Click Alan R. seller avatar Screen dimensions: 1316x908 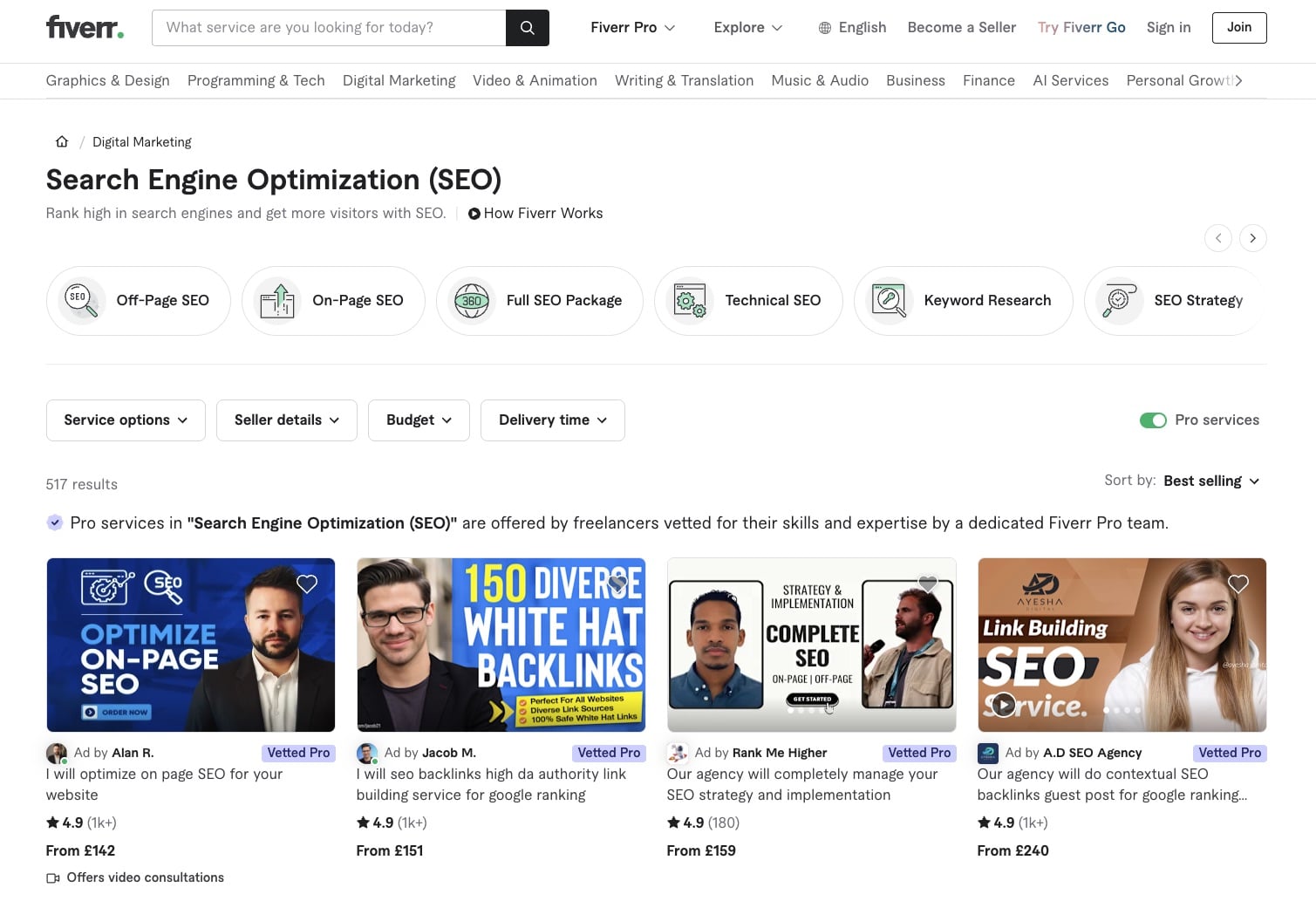[x=57, y=753]
